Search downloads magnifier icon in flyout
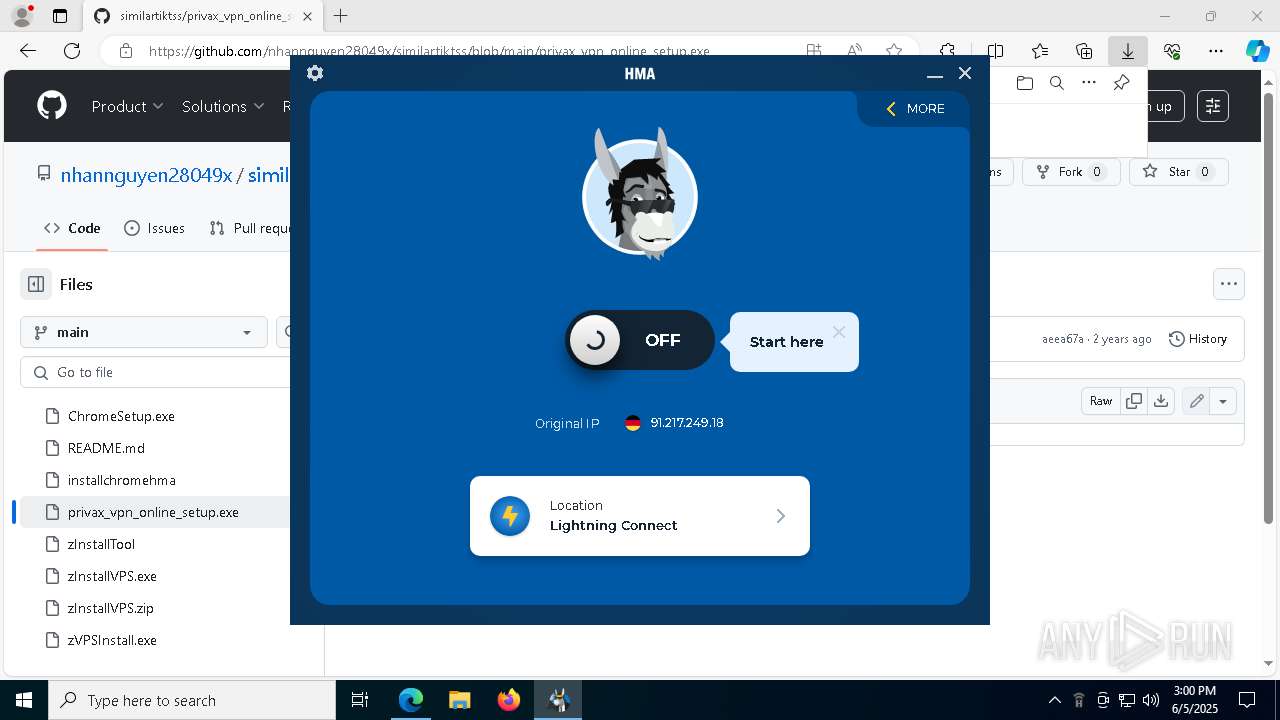Screen dimensions: 1280x720 coord(1056,83)
